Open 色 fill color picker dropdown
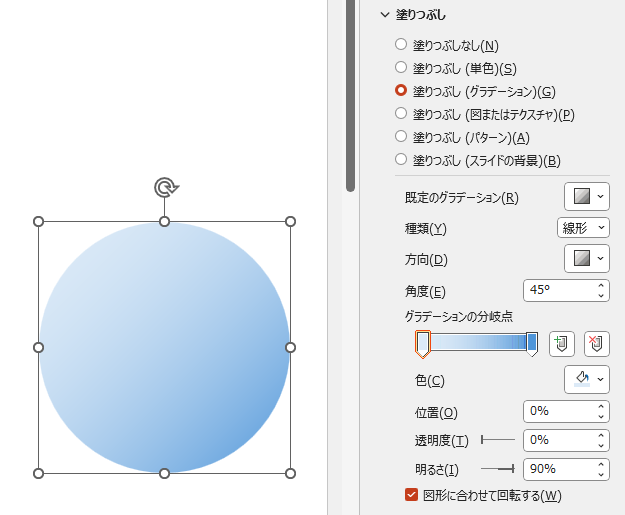Viewport: 625px width, 515px height. coord(587,379)
